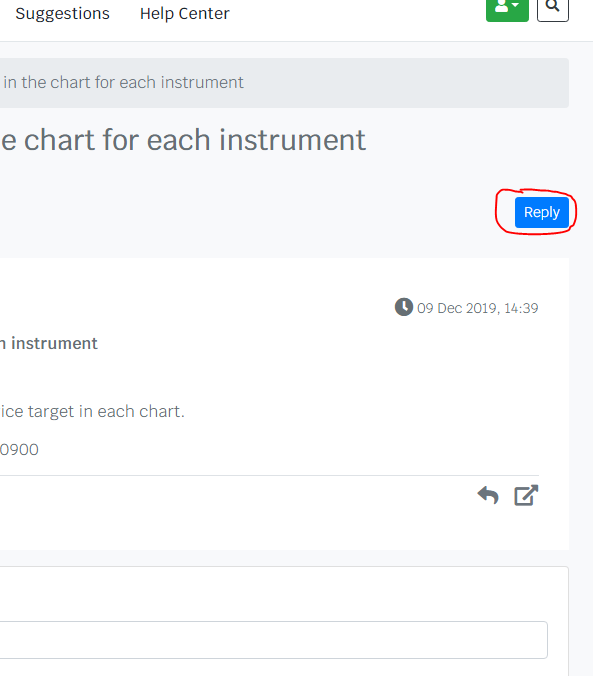Click the quote/share square-arrow icon
This screenshot has height=676, width=593.
526,495
